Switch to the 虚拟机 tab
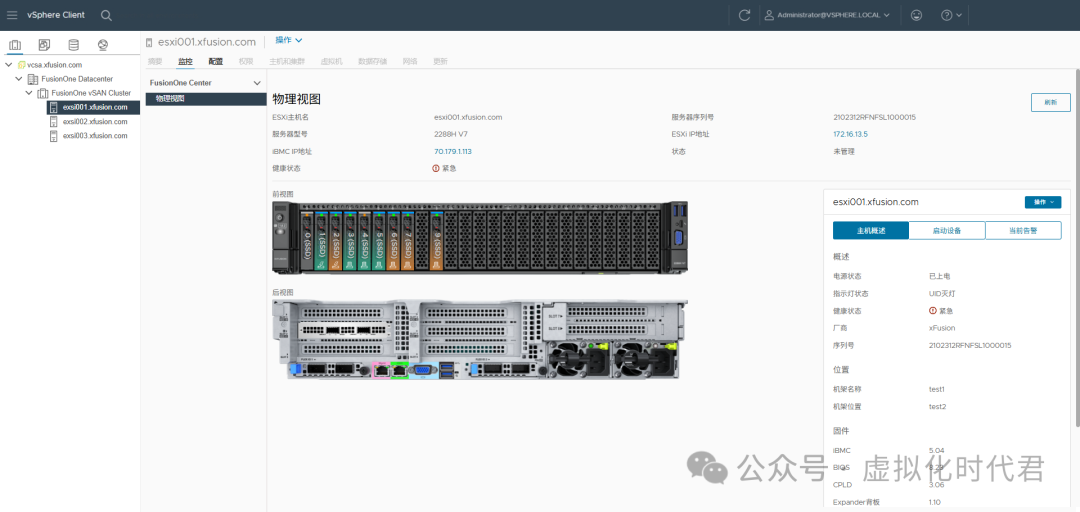Screen dimensions: 1080x512 331,61
